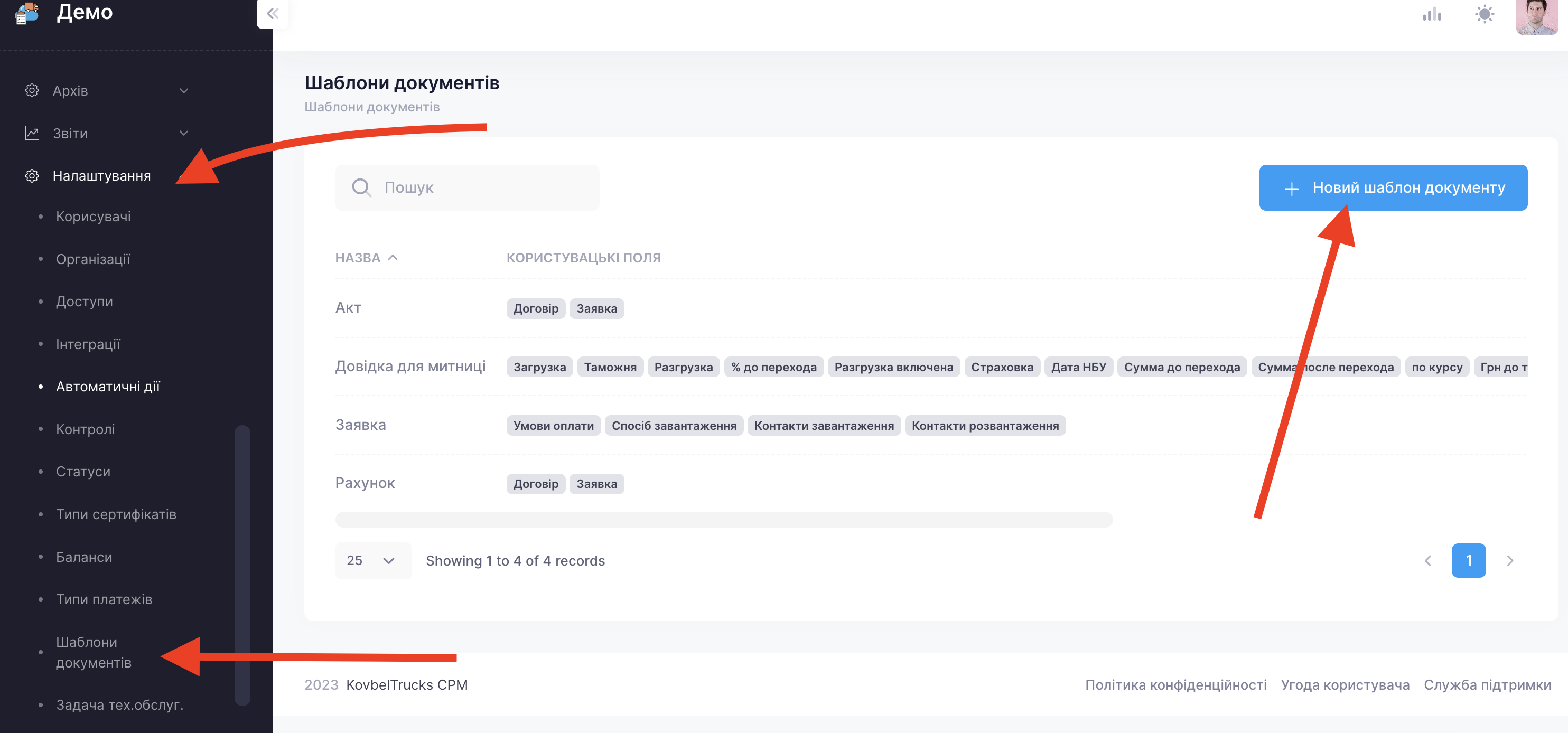
Task: Select Автоматичні дії in sidebar
Action: 108,387
